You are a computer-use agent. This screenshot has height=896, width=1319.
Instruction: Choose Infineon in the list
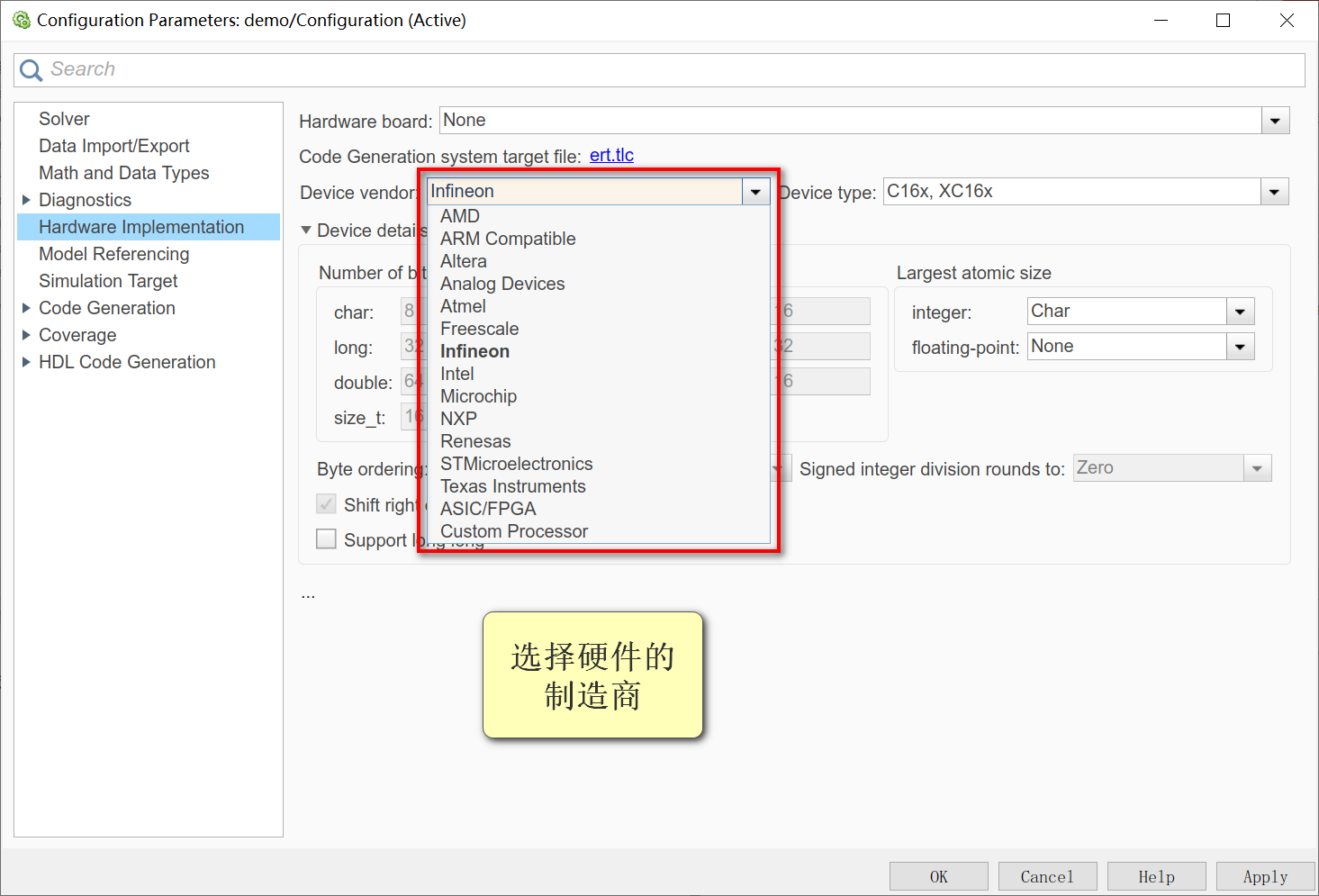click(x=474, y=351)
